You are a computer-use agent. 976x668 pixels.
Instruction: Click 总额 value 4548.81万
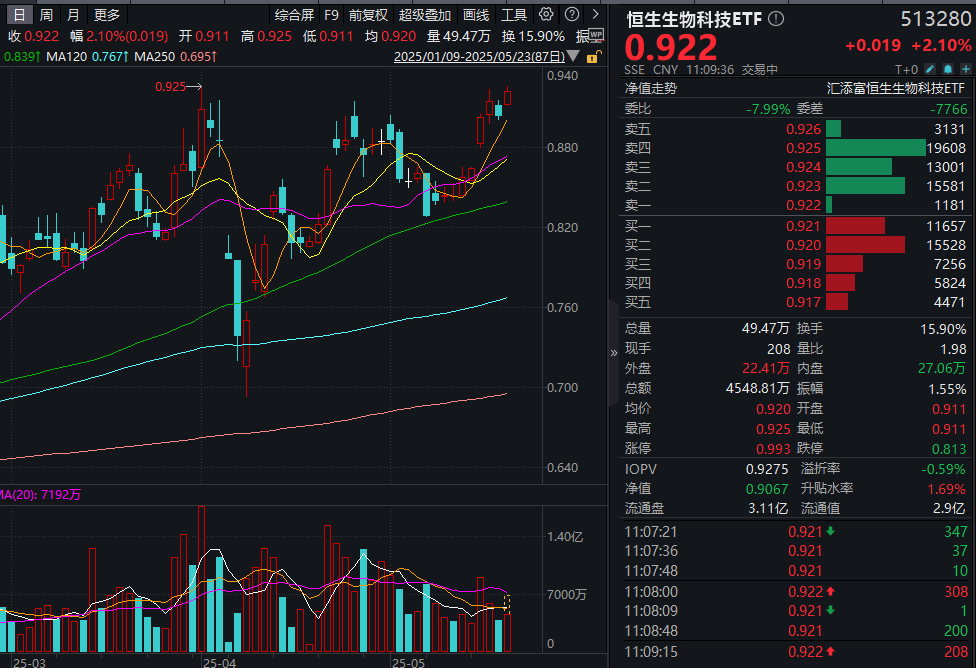758,388
